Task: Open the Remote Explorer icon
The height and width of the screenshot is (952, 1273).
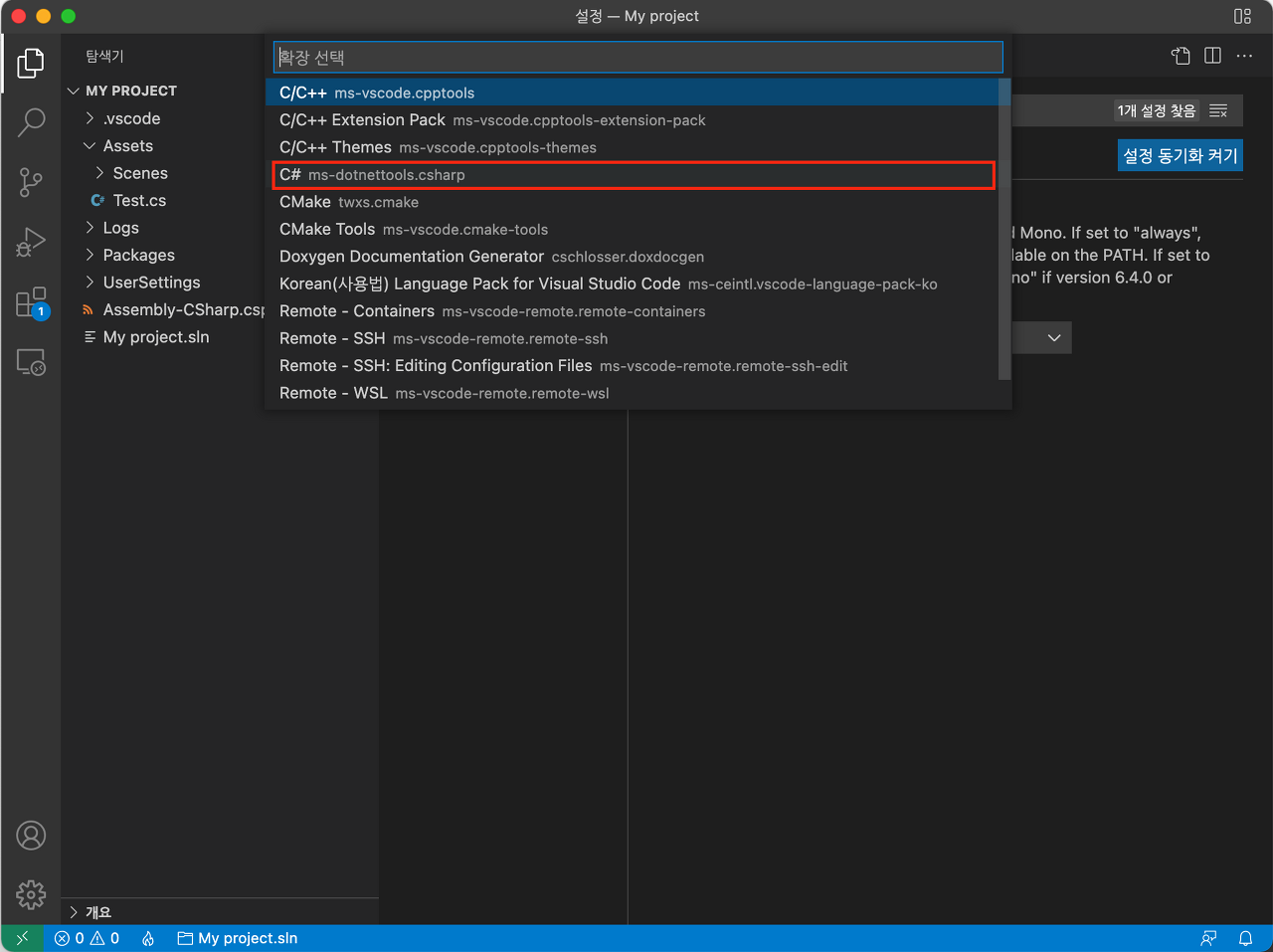Action: [x=31, y=362]
